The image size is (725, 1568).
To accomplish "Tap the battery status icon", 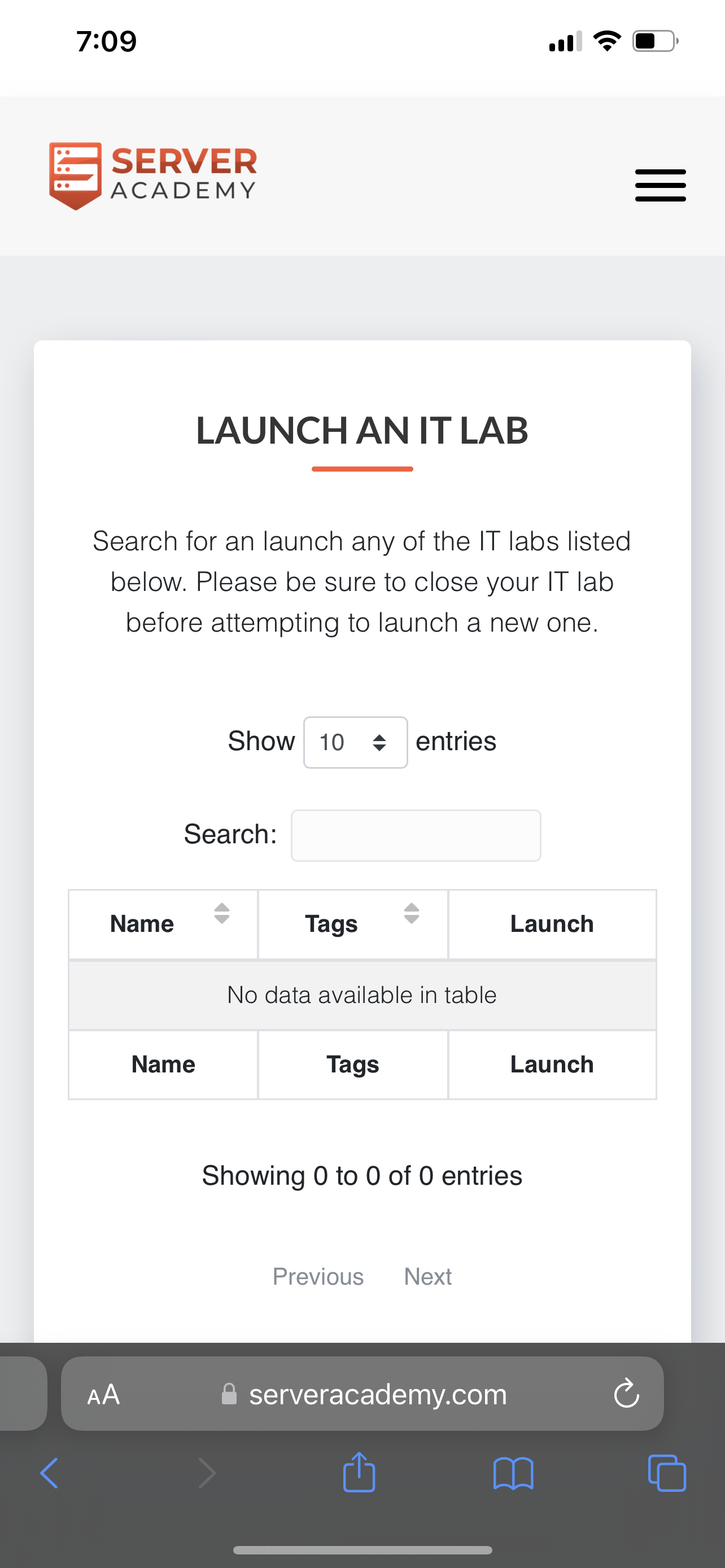I will coord(655,41).
